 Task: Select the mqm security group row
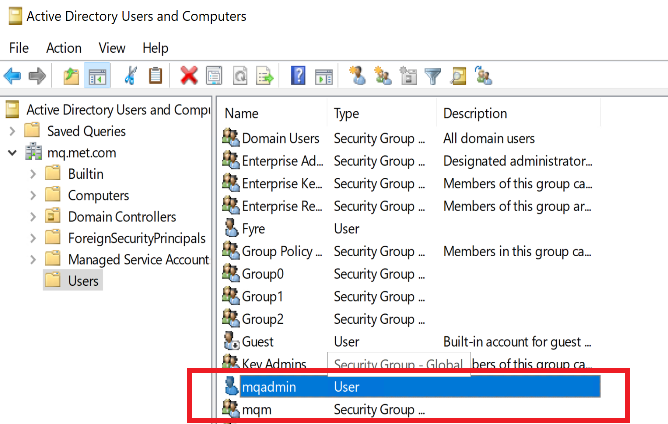pyautogui.click(x=412, y=410)
